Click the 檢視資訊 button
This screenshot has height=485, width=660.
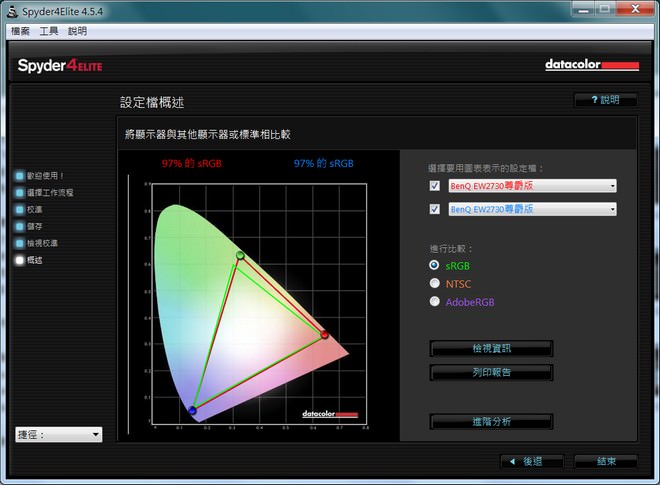click(x=491, y=348)
